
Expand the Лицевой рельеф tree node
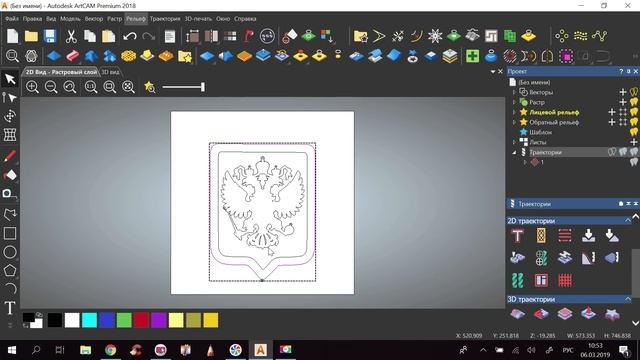tap(514, 112)
